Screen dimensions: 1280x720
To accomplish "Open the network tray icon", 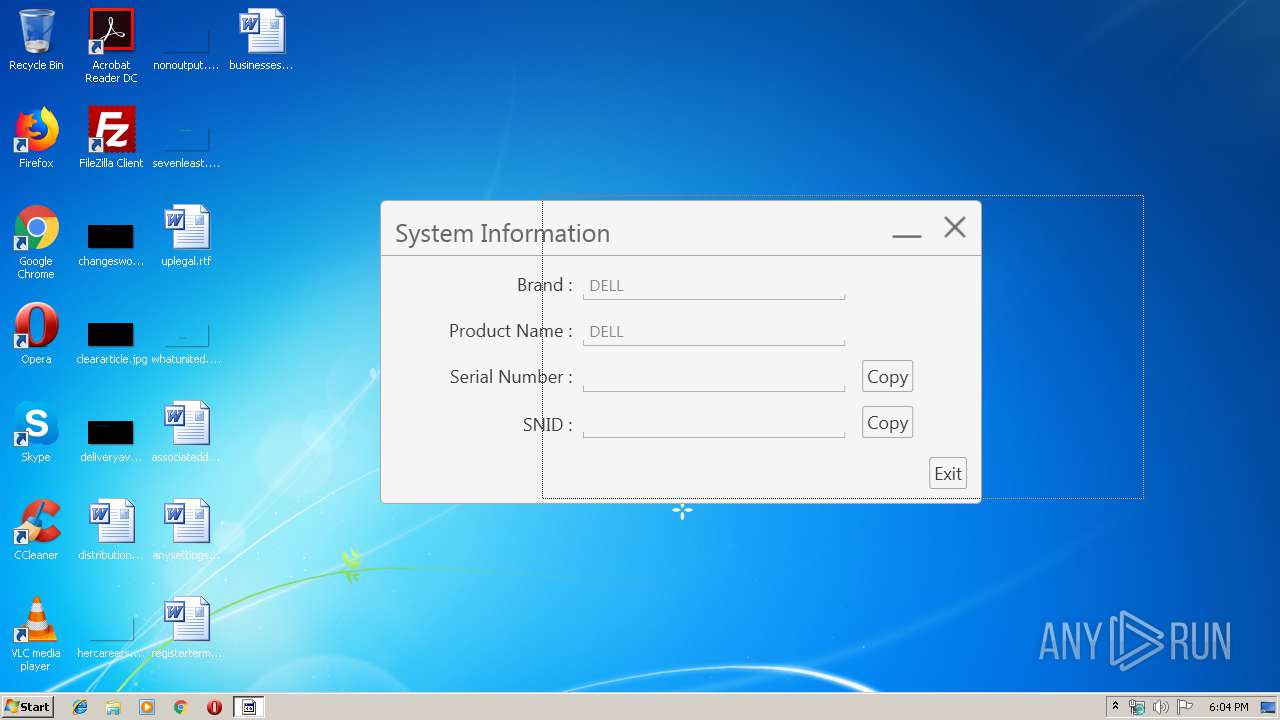I will point(1137,707).
